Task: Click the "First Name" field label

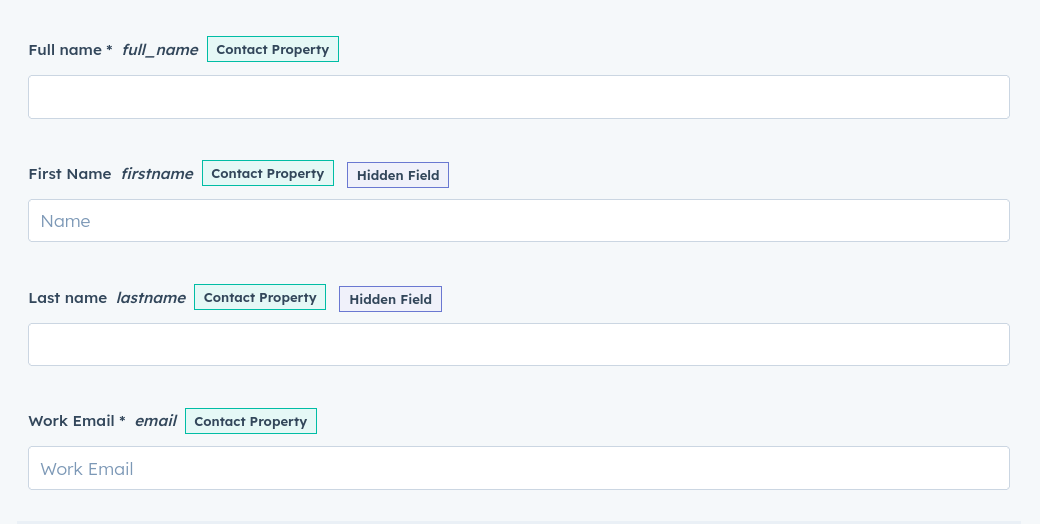Action: click(70, 174)
